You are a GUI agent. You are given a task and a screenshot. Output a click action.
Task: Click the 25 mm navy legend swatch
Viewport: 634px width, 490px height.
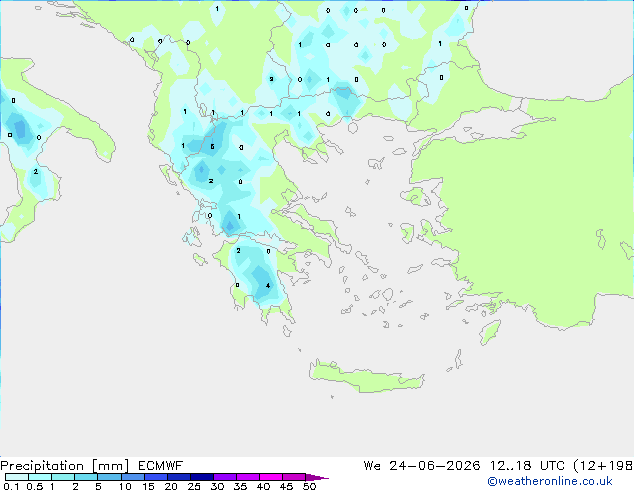pyautogui.click(x=202, y=477)
